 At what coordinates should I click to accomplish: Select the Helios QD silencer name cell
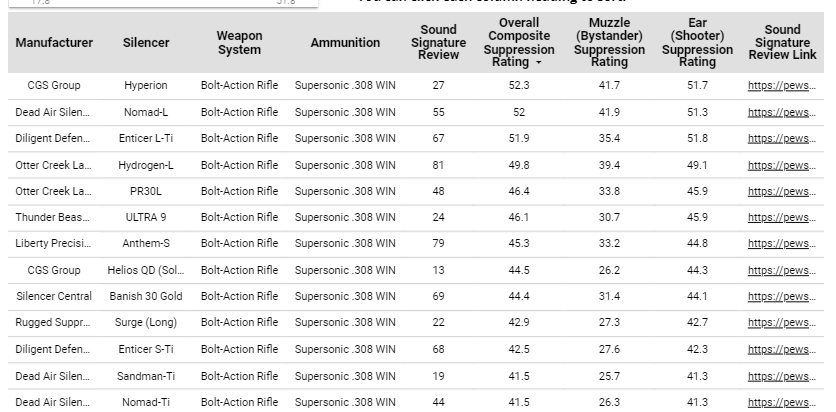click(x=146, y=270)
